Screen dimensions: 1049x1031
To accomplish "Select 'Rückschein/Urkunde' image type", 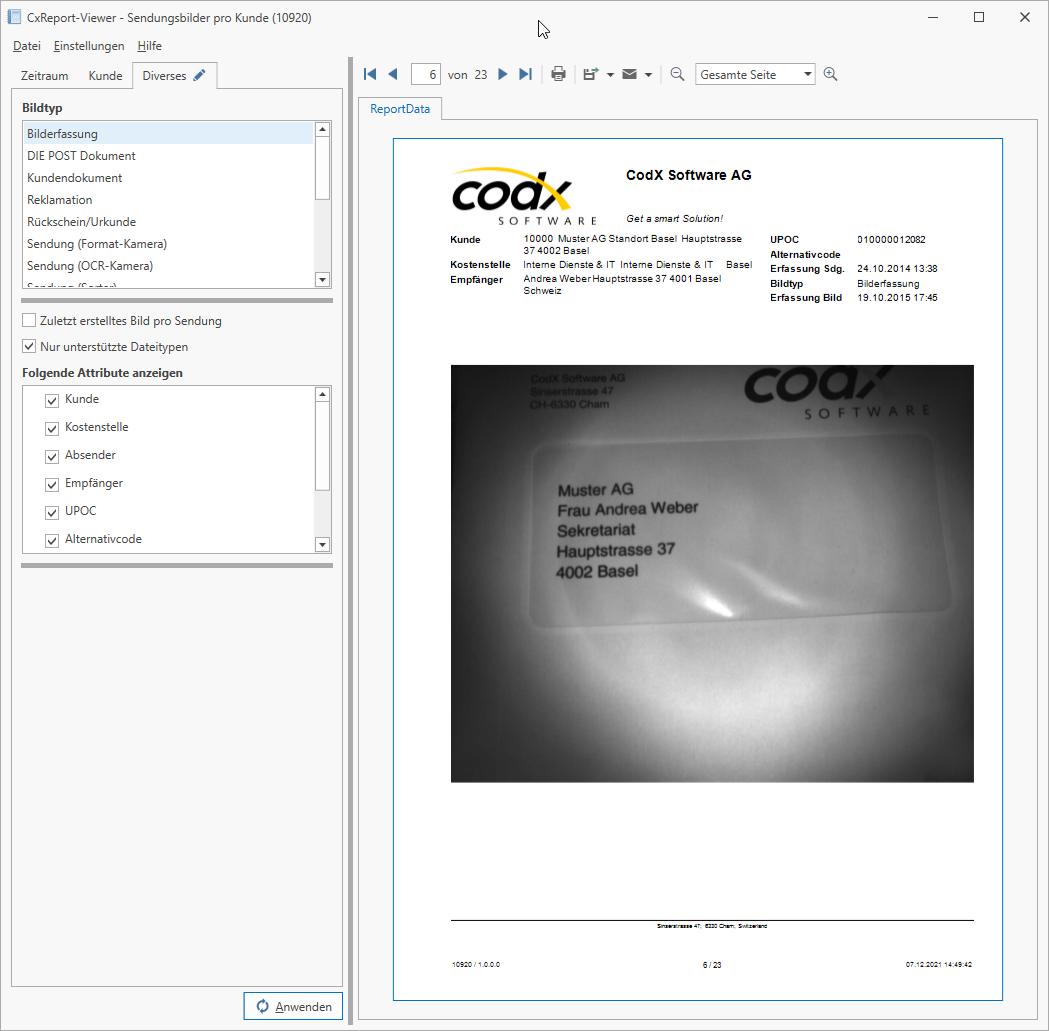I will coord(169,221).
